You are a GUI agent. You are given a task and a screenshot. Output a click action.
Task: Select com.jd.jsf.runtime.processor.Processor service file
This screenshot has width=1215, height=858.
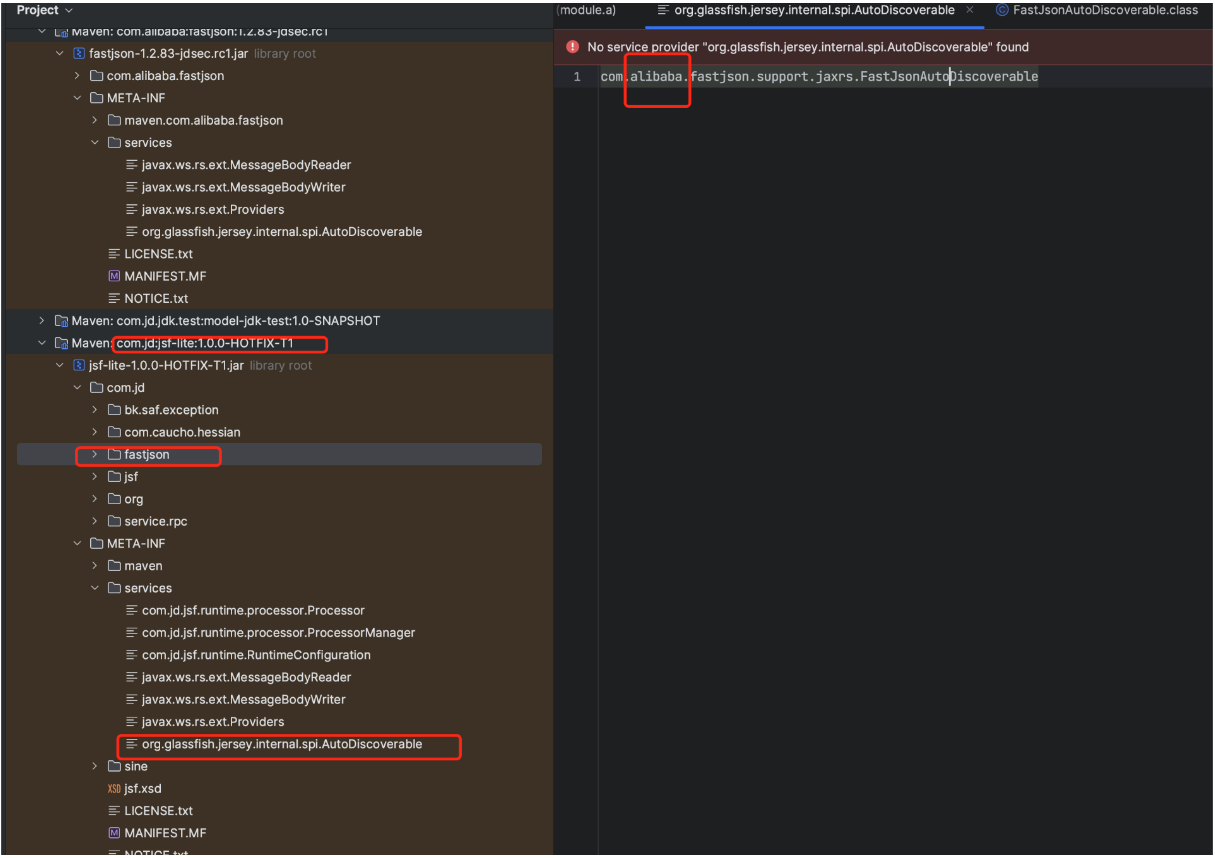253,610
